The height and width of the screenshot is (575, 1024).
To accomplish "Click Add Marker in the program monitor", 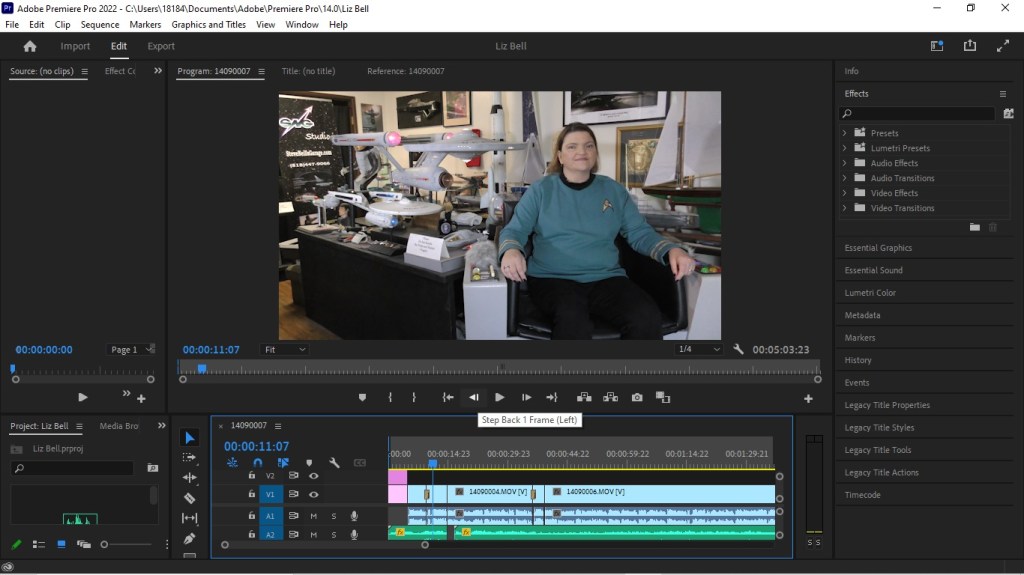I will (x=362, y=398).
